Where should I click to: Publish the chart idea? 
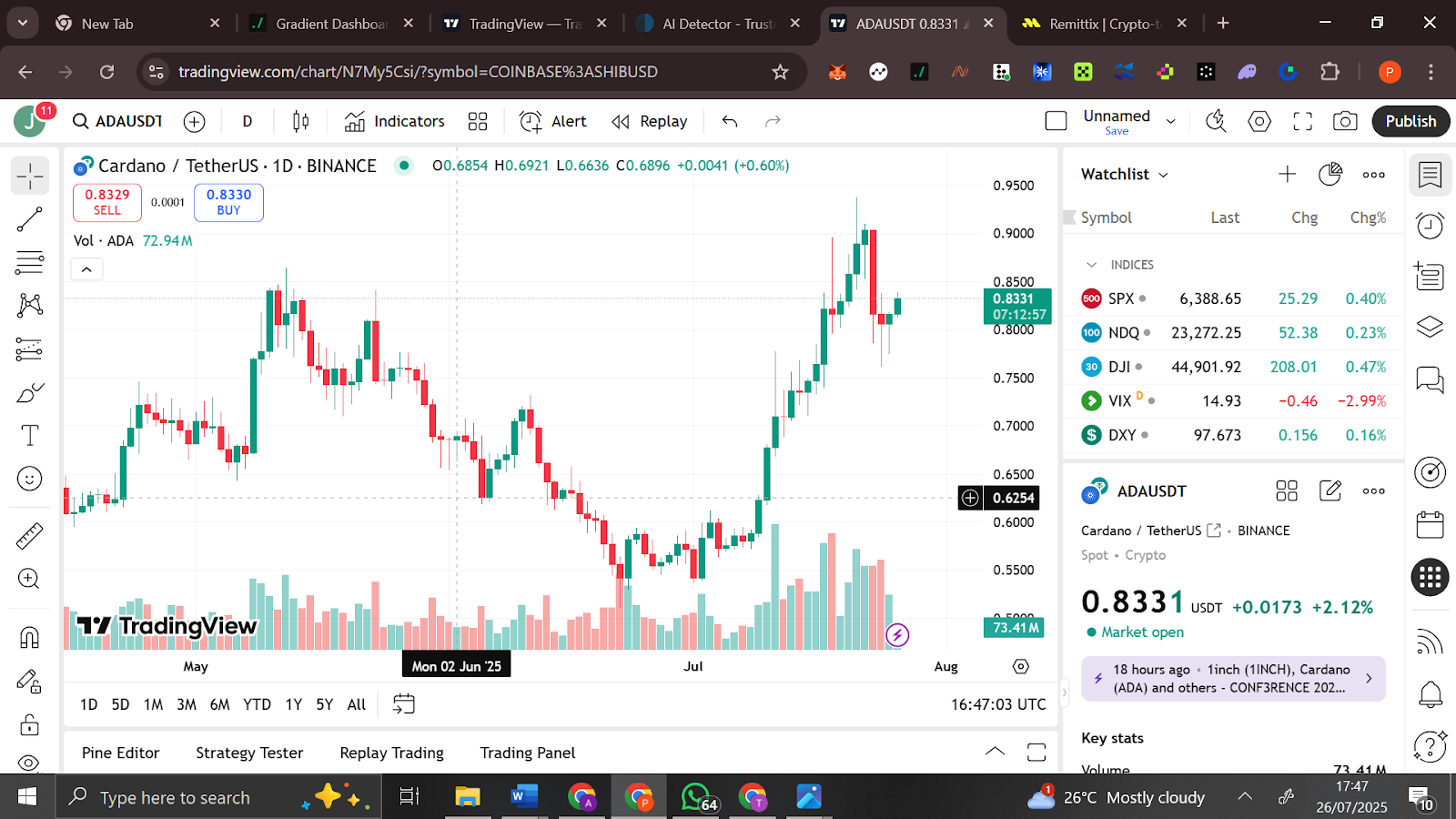[1410, 121]
